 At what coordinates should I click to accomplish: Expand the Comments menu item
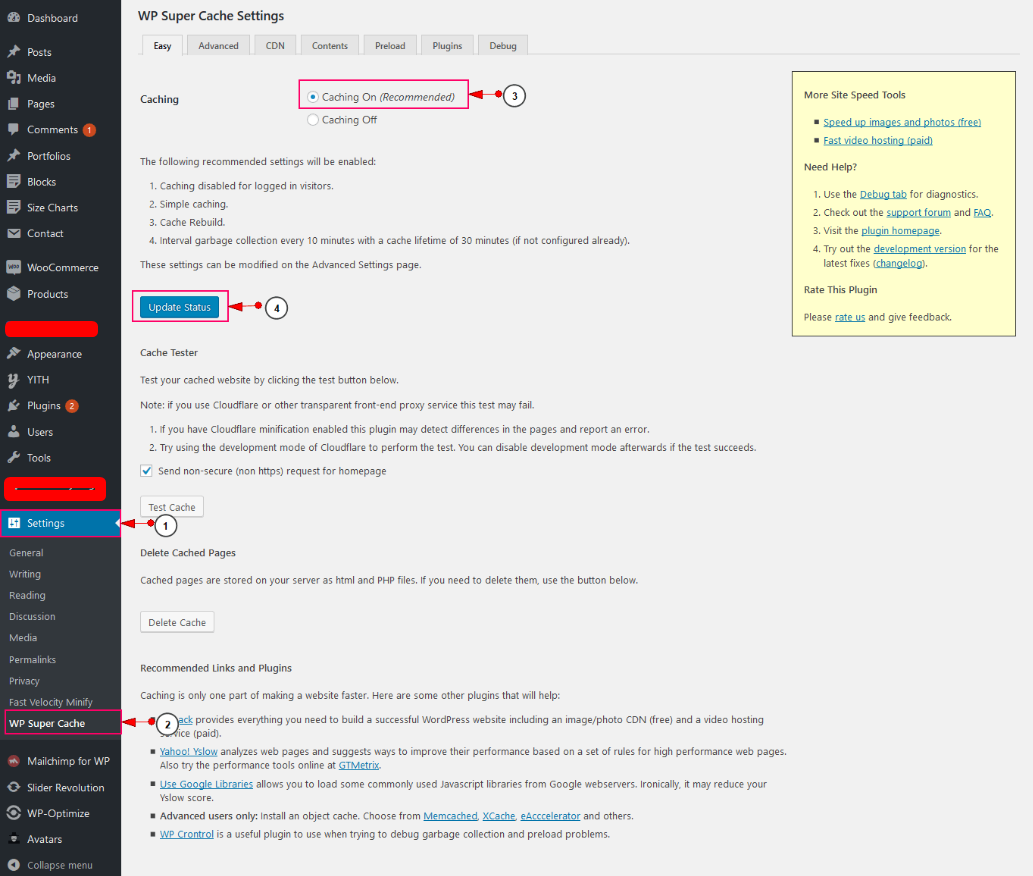[52, 130]
